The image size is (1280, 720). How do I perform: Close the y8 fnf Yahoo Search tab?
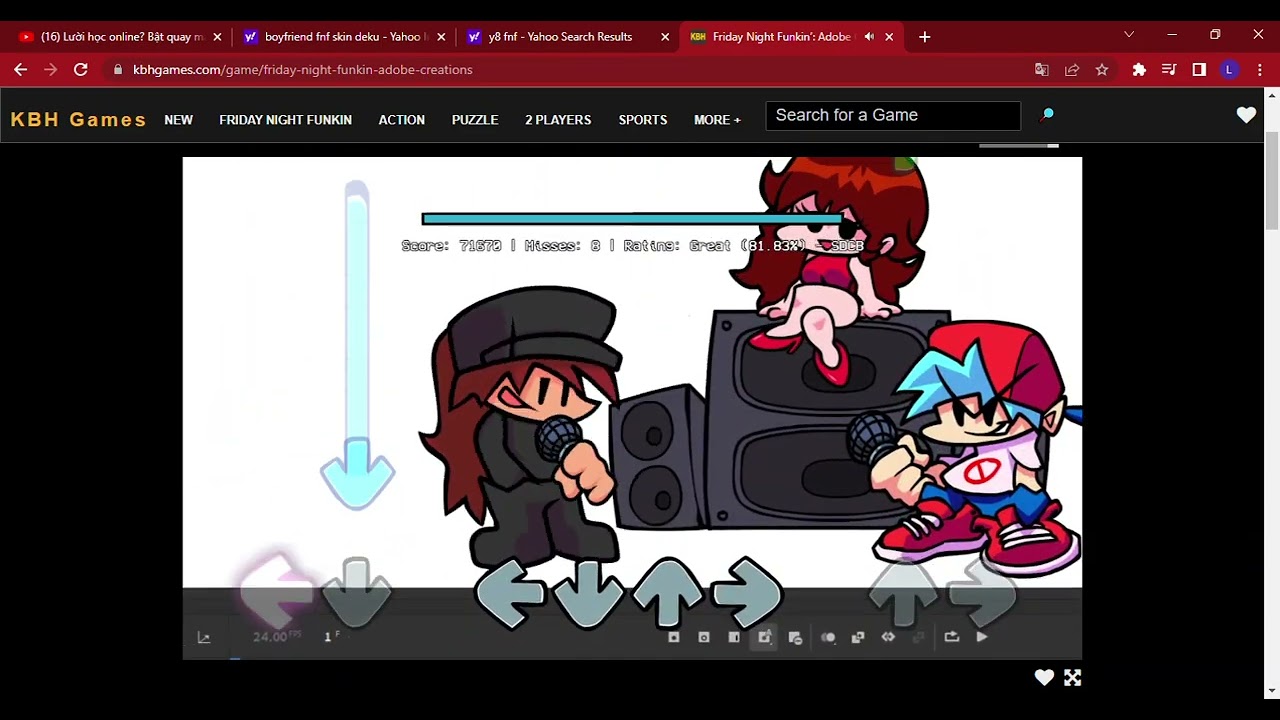pyautogui.click(x=665, y=37)
